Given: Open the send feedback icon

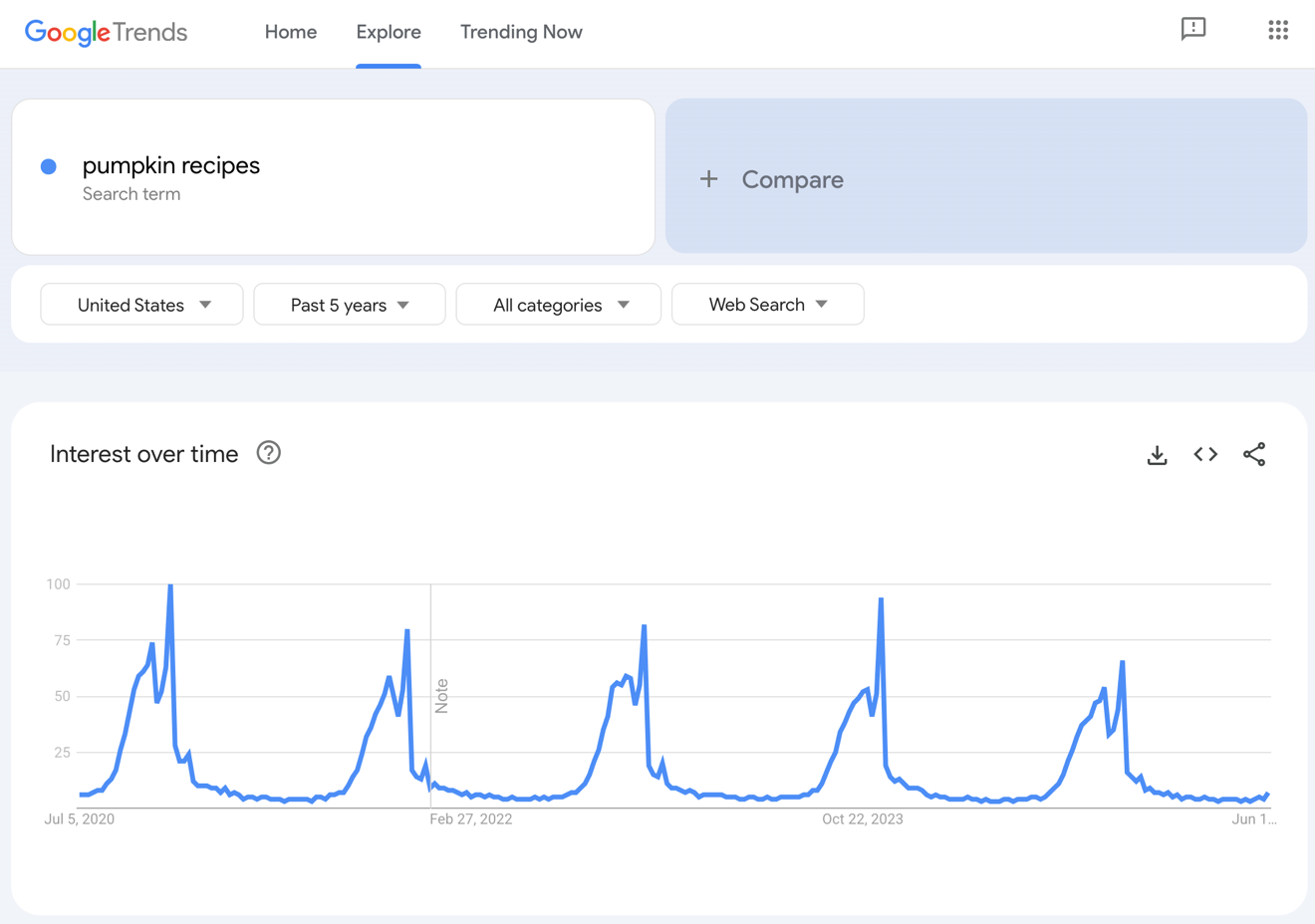Looking at the screenshot, I should (x=1192, y=29).
